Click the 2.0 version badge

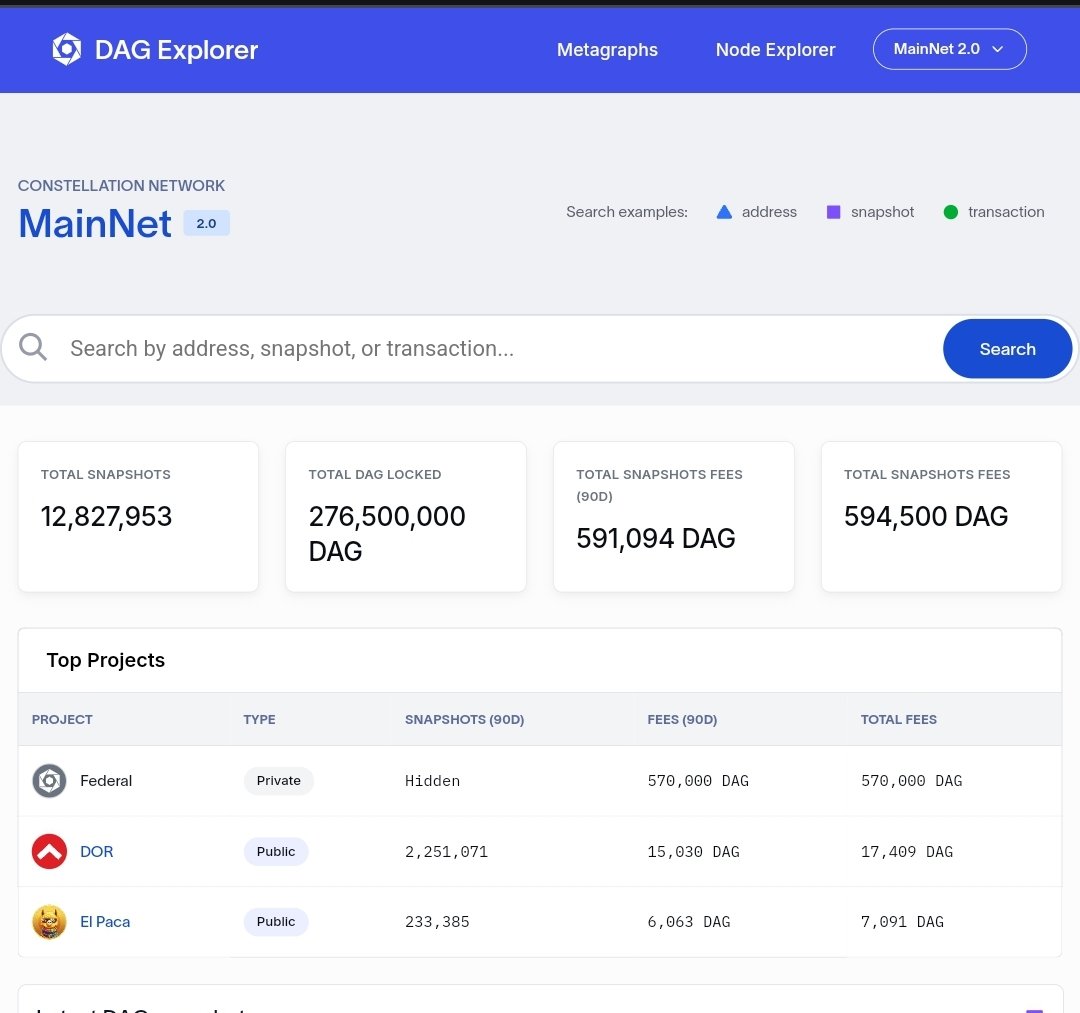point(206,223)
